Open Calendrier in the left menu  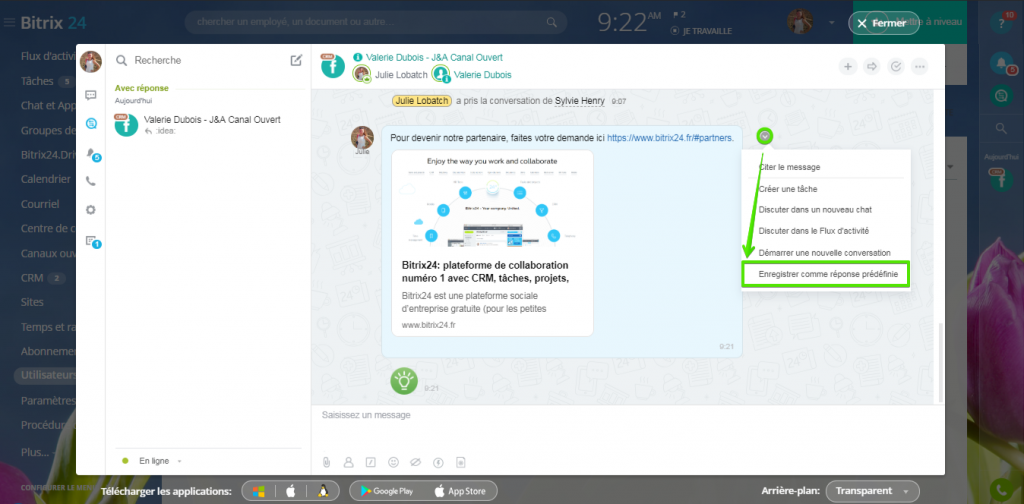tap(46, 179)
